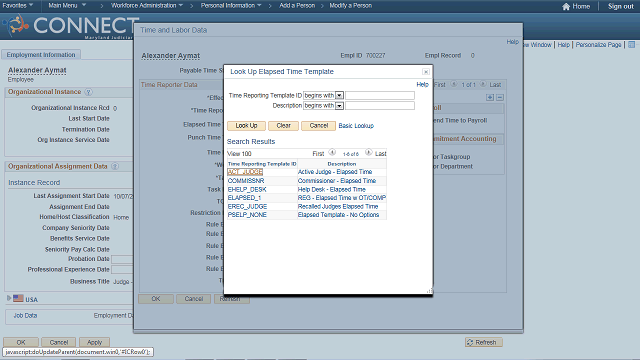Click the Apply button

coord(94,342)
